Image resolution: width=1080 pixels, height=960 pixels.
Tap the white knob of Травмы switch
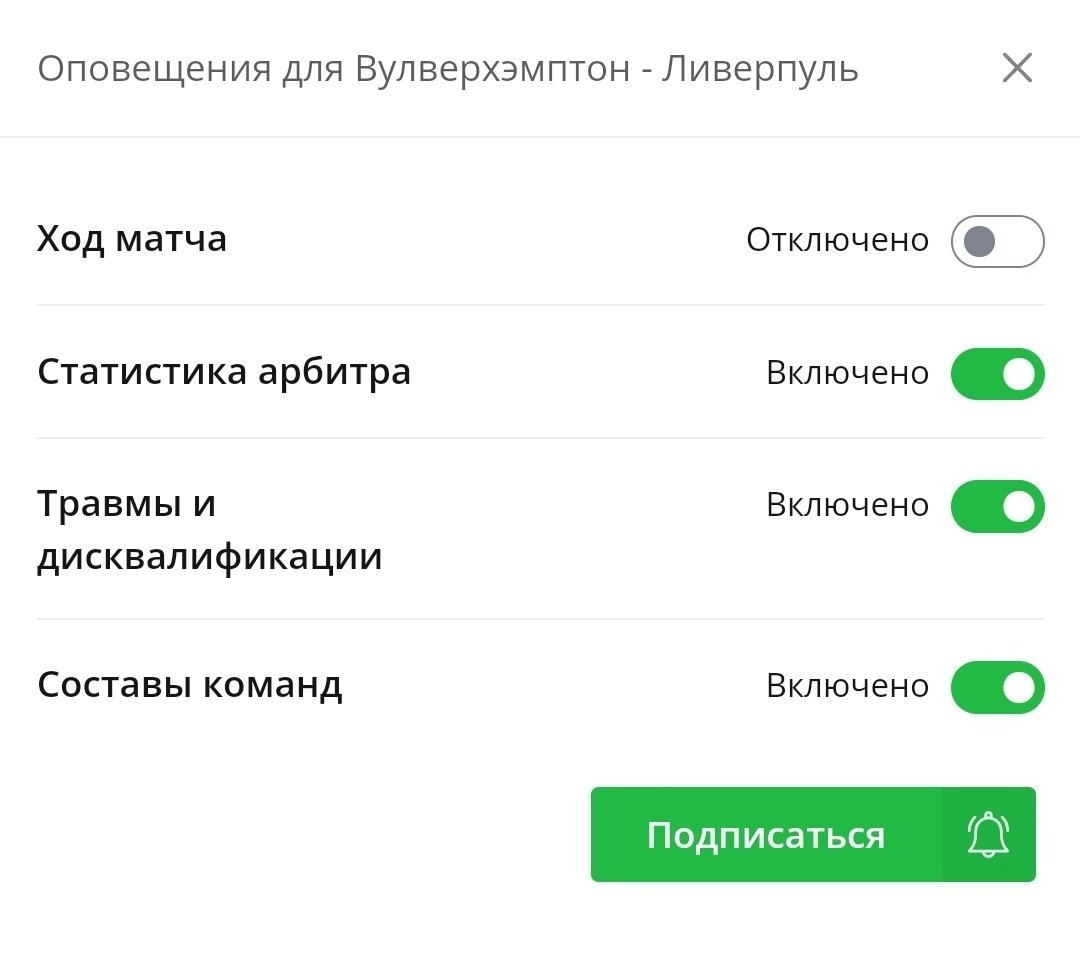(x=1018, y=506)
